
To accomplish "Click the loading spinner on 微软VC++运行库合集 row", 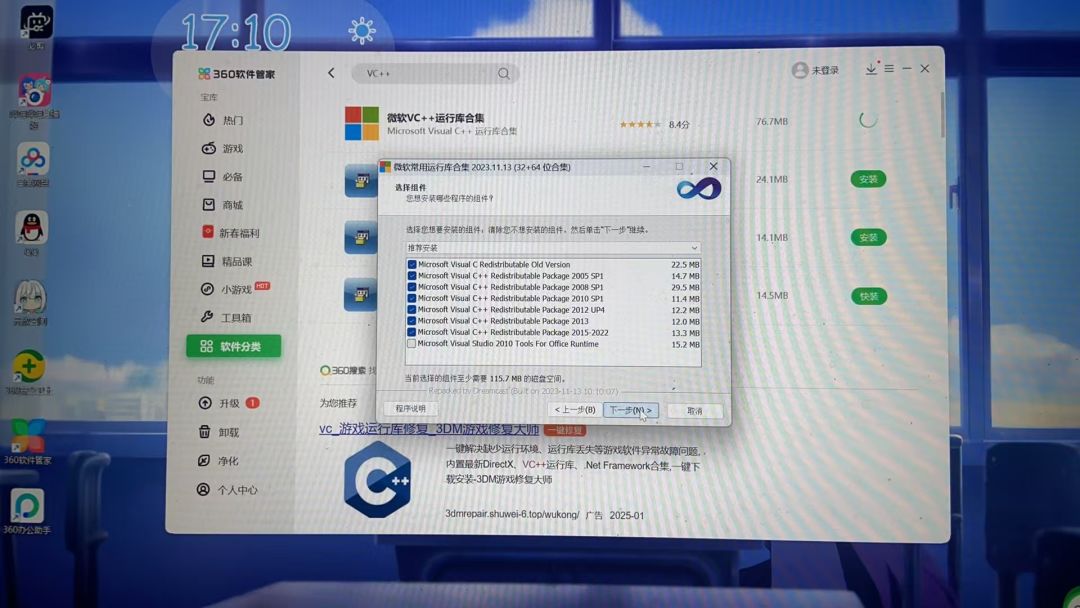I will pos(868,120).
